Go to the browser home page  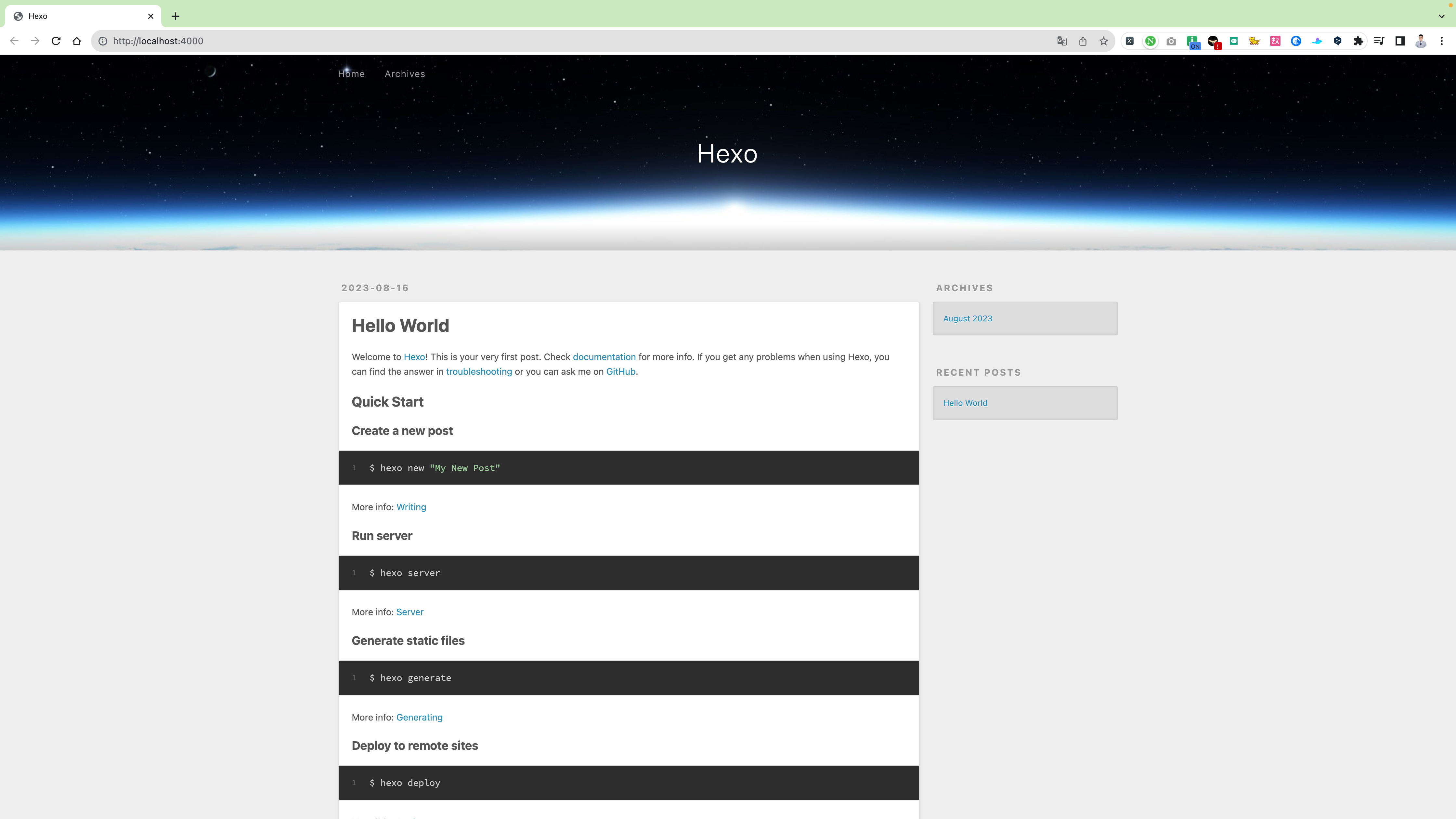click(x=77, y=41)
